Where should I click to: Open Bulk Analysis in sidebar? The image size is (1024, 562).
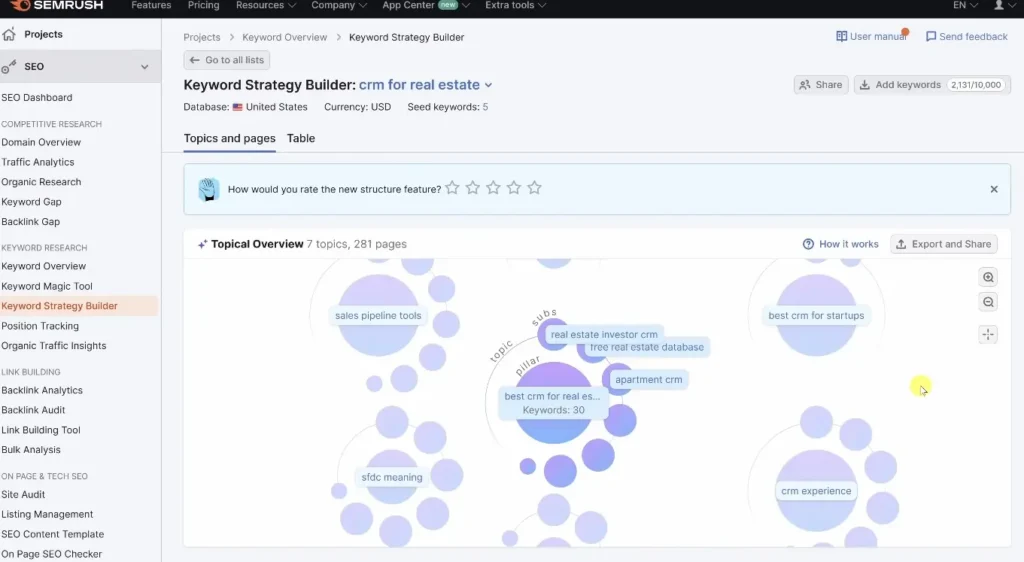pyautogui.click(x=31, y=450)
